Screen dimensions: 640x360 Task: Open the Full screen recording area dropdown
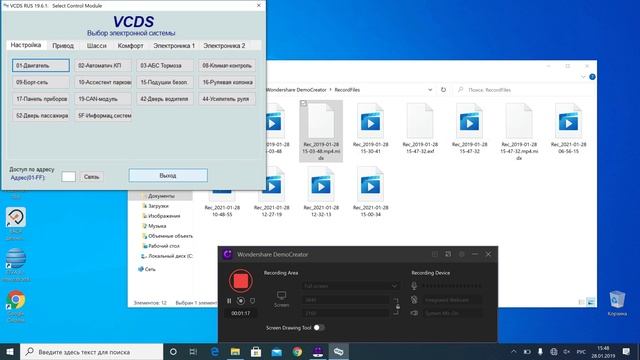click(x=350, y=286)
